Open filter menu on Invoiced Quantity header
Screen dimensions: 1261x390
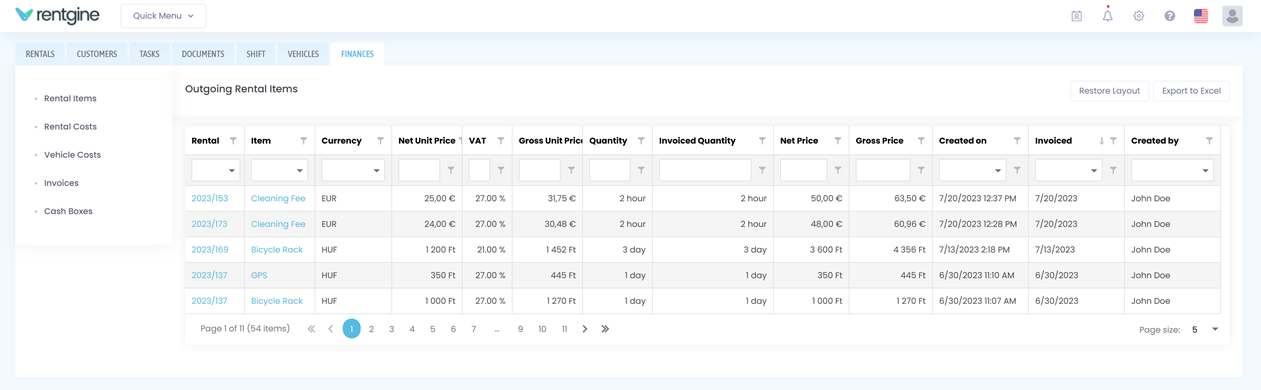coord(762,141)
